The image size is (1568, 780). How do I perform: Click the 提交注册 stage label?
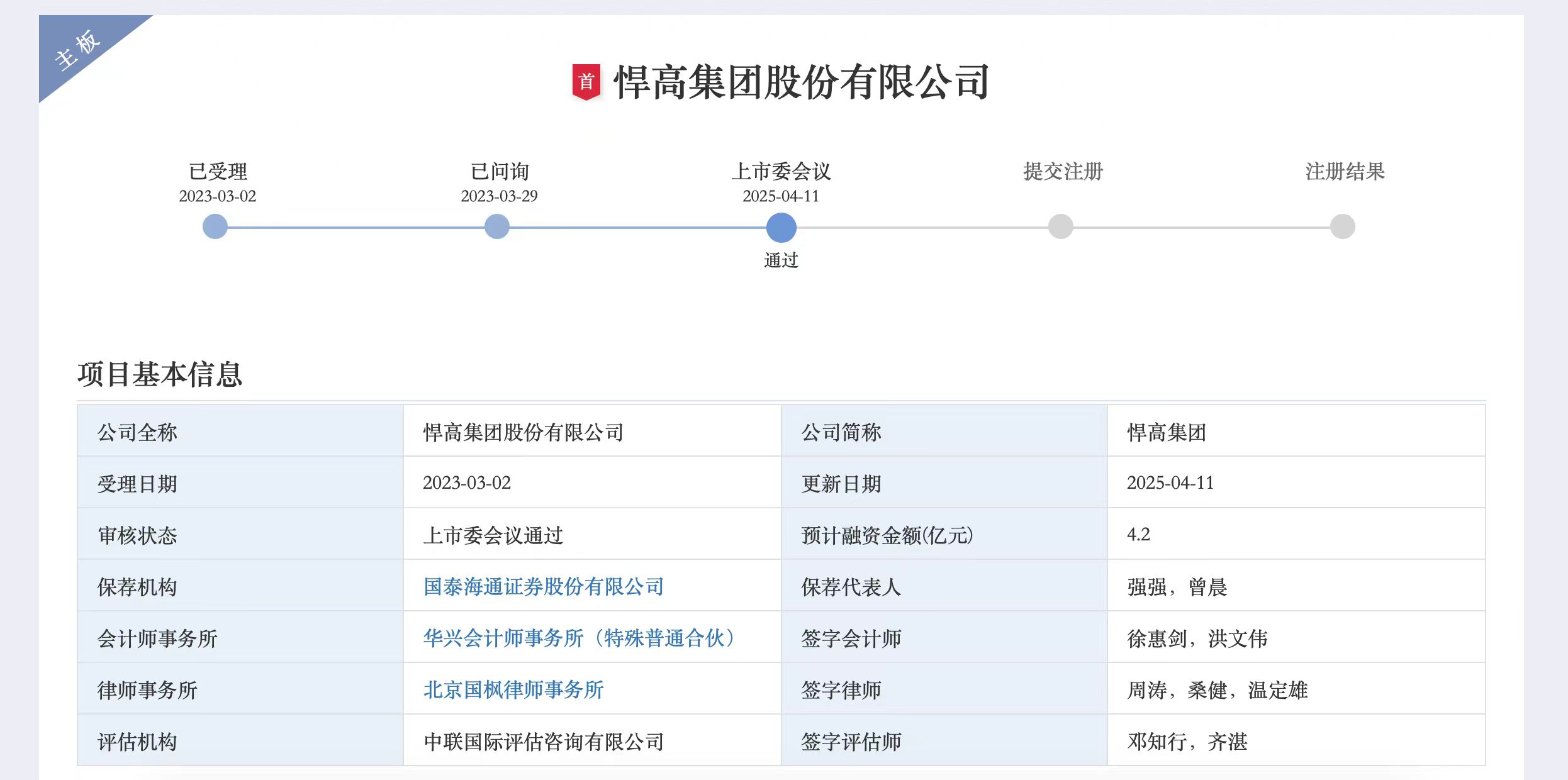tap(1063, 171)
